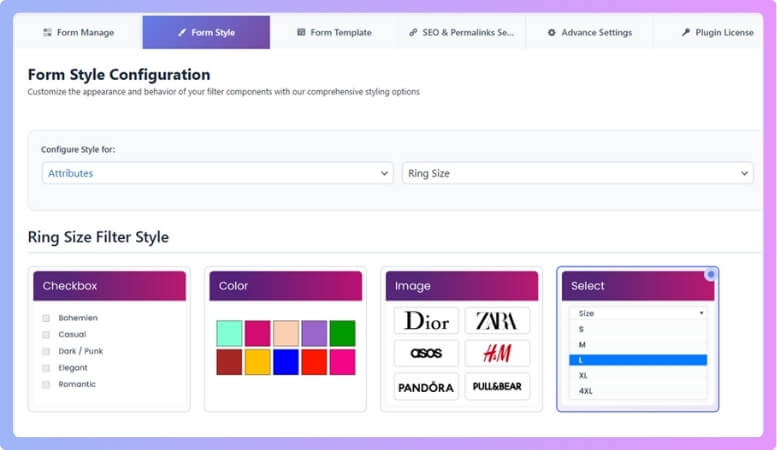Pick the purple color swatch

pos(314,333)
